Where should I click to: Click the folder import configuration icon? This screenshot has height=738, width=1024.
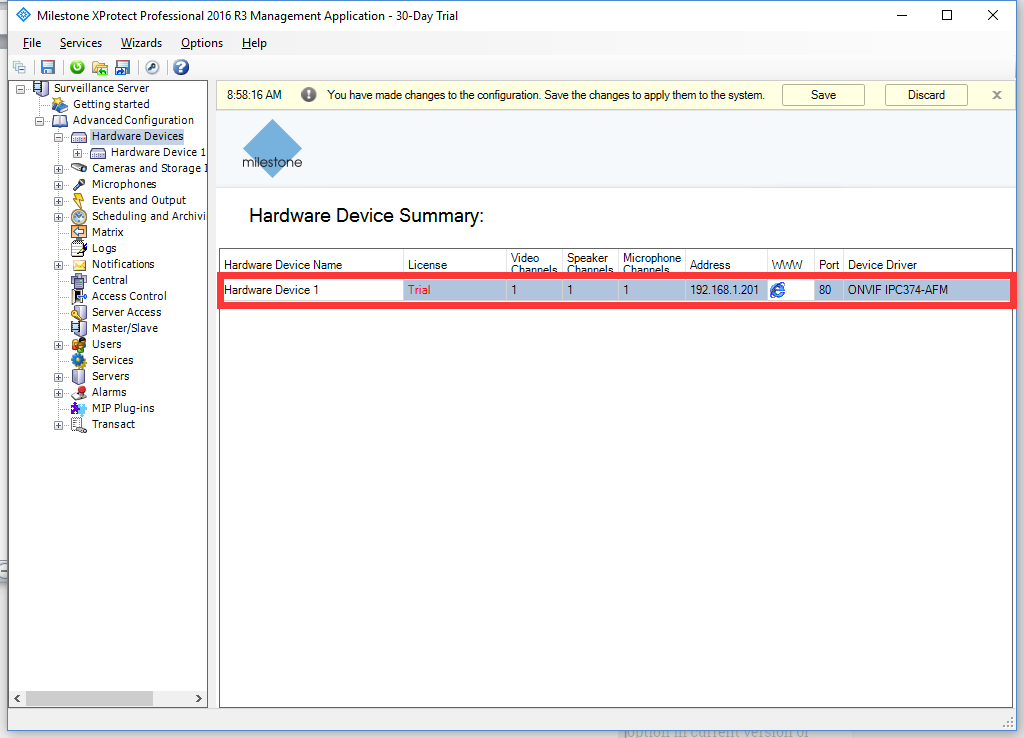100,67
